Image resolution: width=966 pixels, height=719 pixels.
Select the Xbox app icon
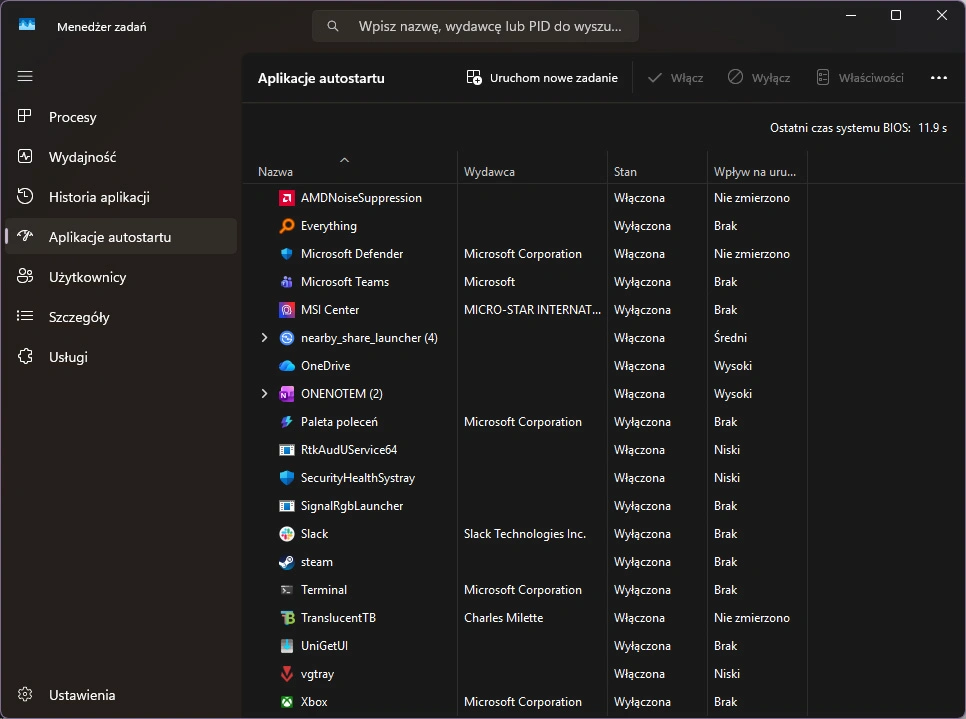tap(287, 702)
